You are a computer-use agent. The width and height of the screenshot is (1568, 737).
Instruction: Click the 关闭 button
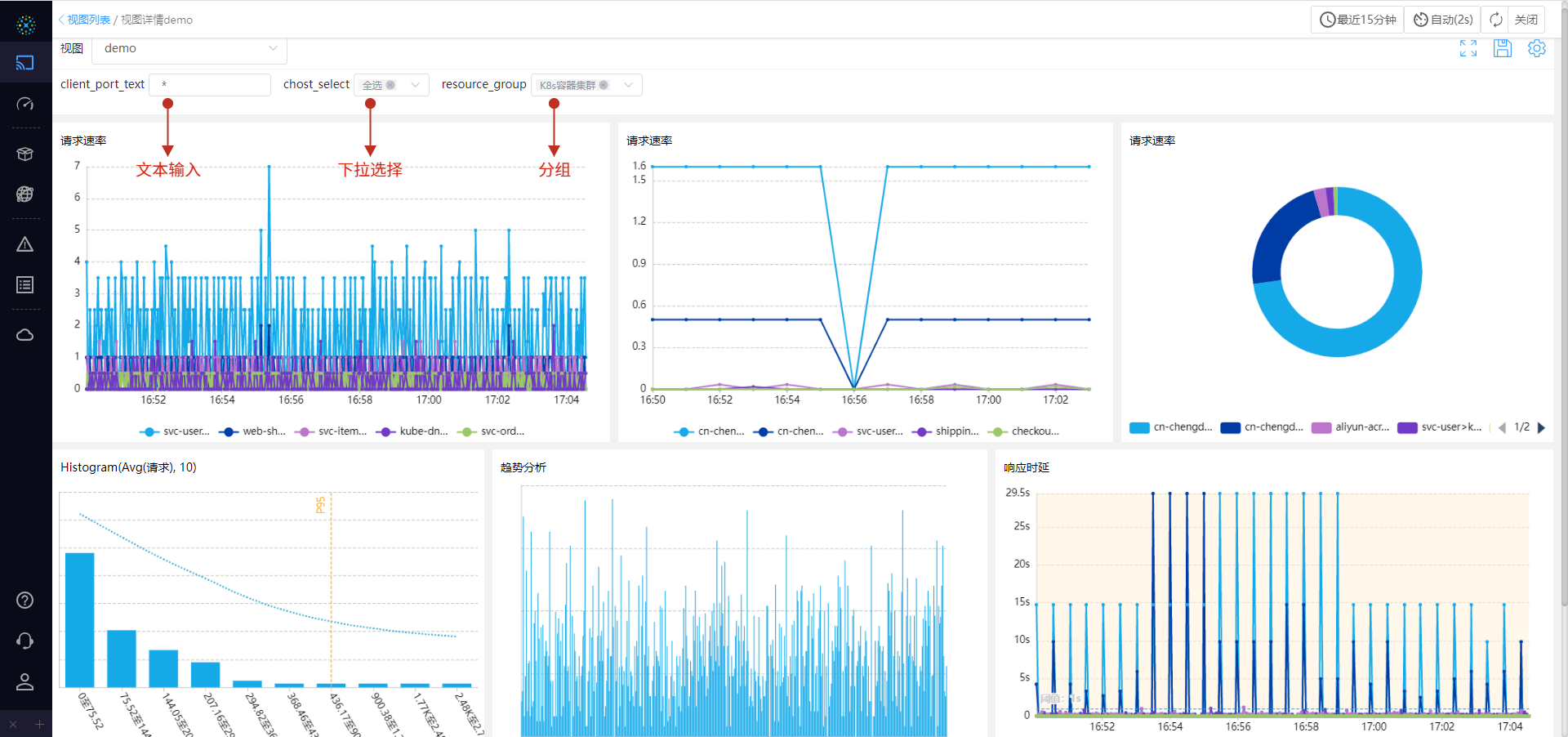[x=1526, y=20]
